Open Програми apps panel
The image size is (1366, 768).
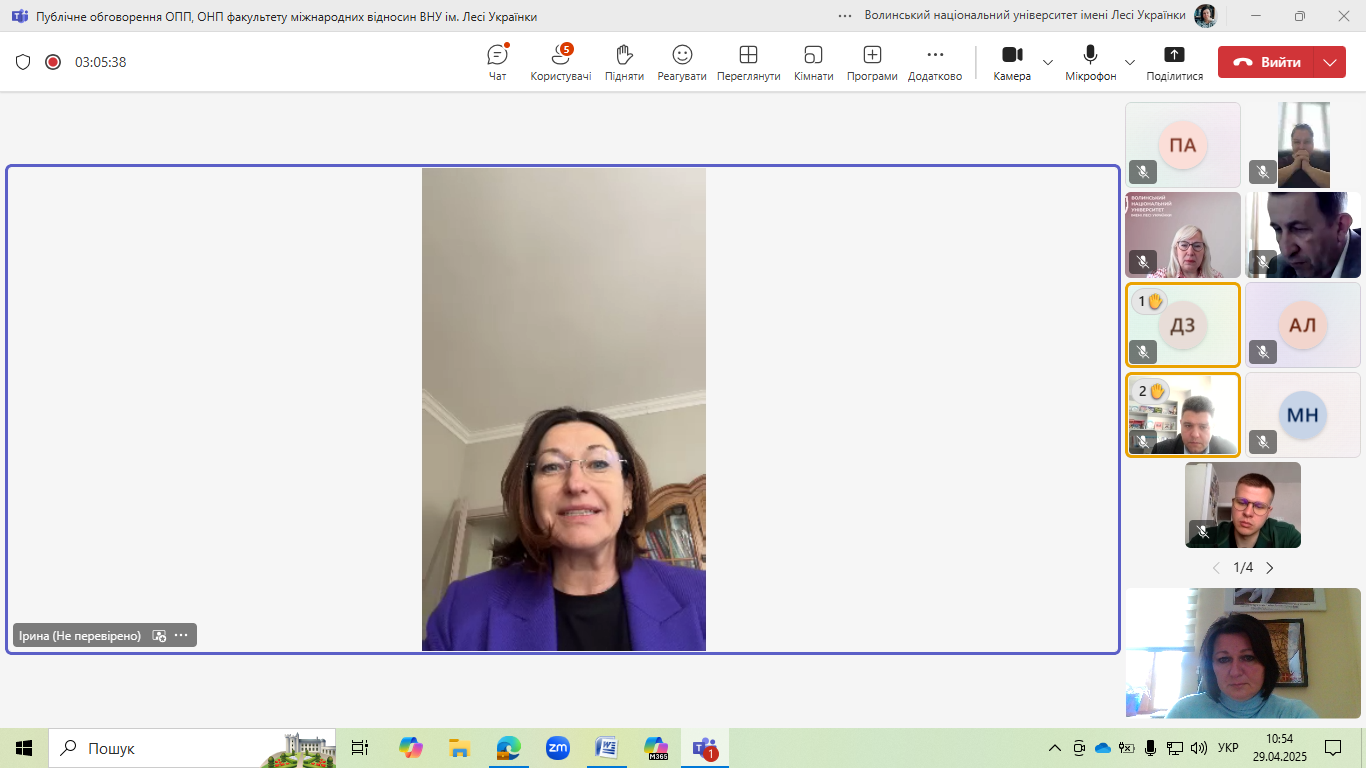click(x=872, y=62)
